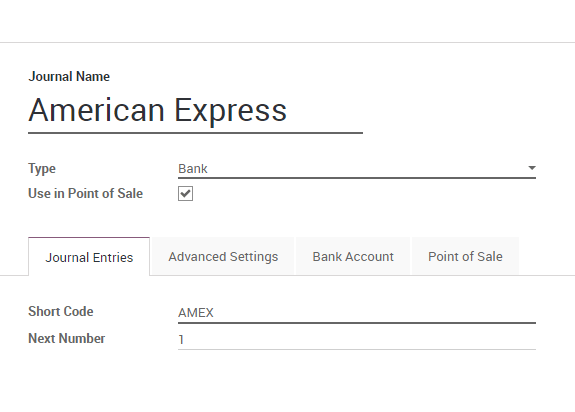Screen dimensions: 575x412
Task: Click the word Bank in Type selector
Action: (193, 169)
